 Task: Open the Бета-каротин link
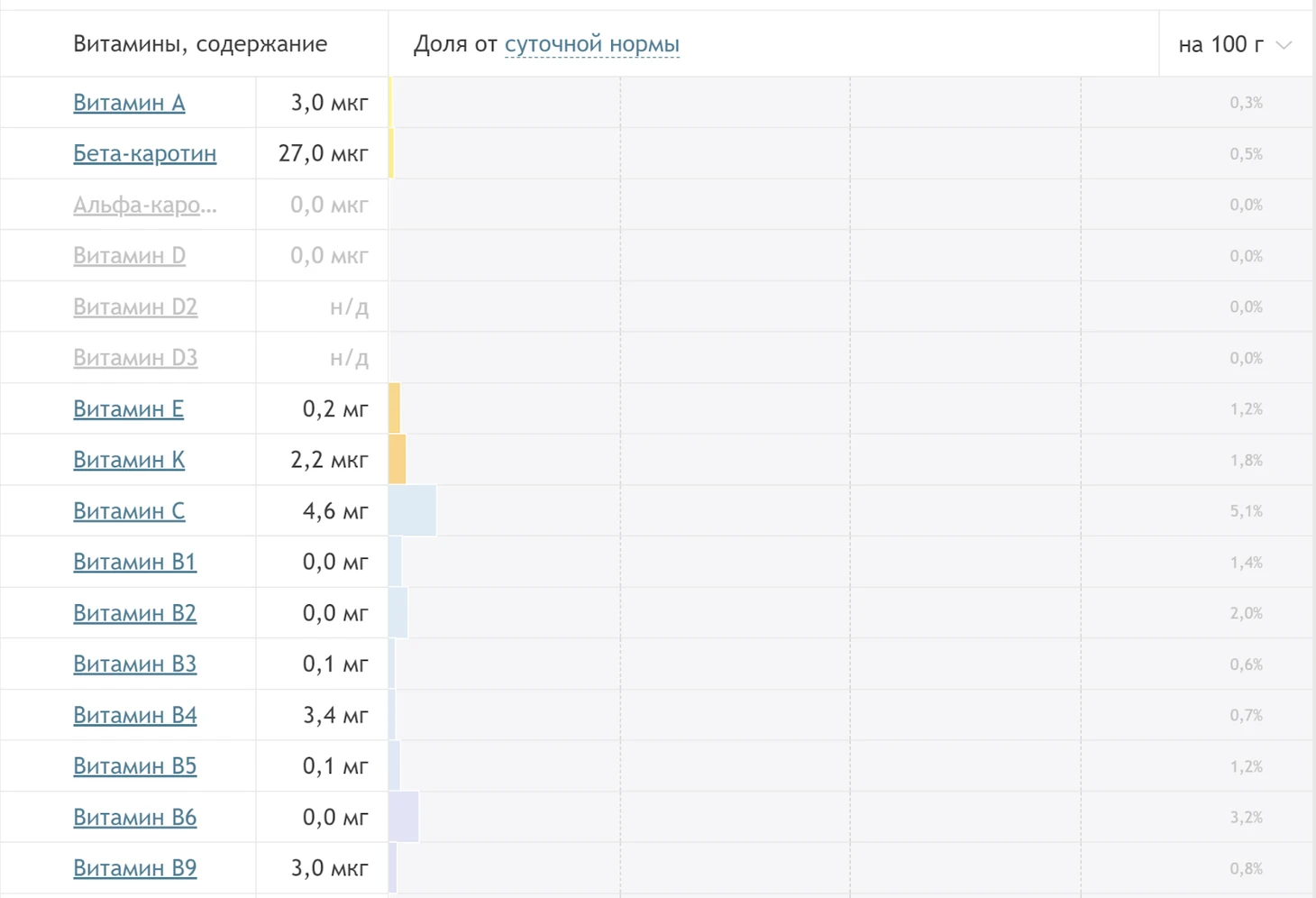pyautogui.click(x=144, y=153)
